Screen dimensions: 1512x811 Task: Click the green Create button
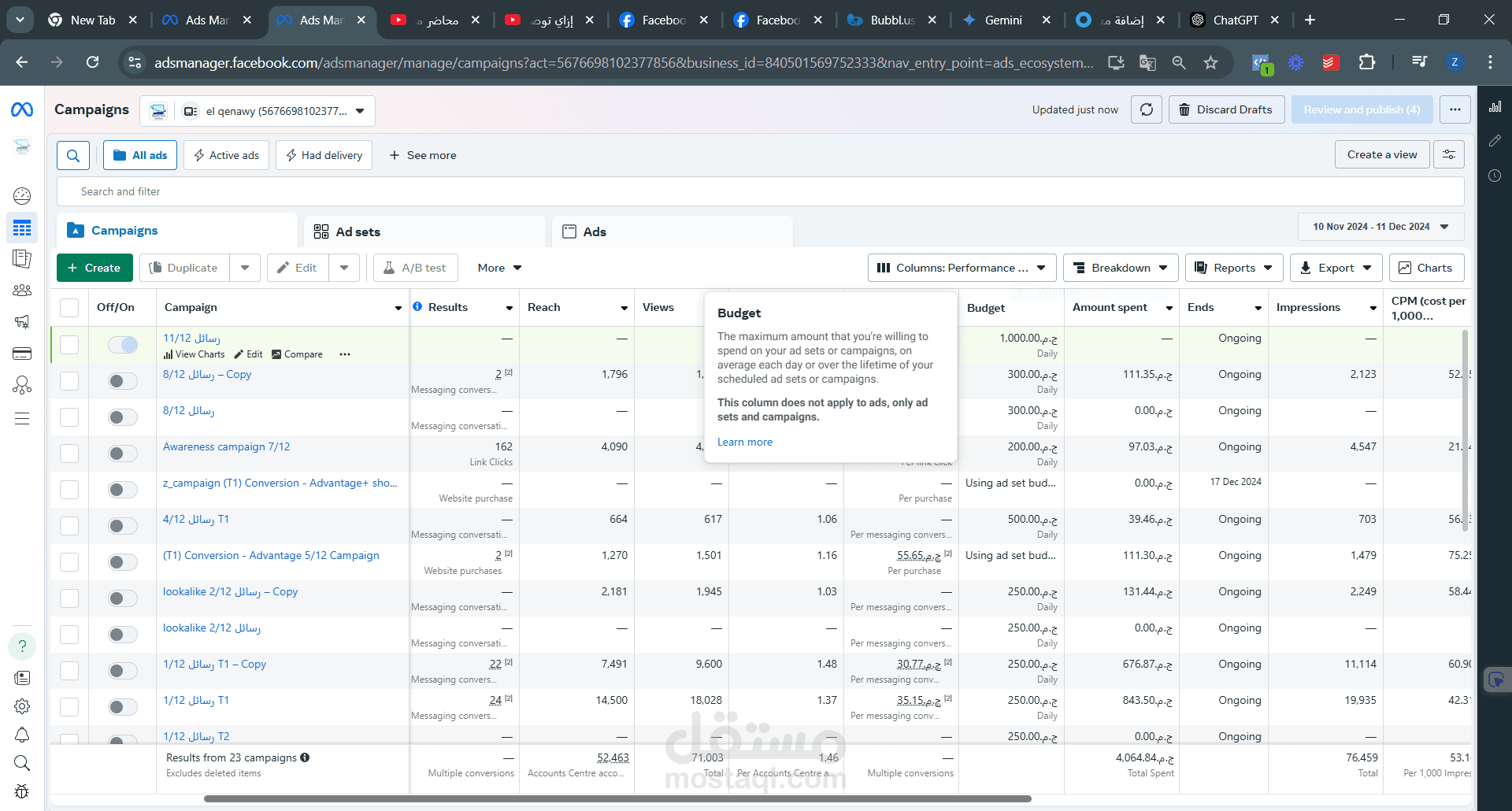(94, 268)
